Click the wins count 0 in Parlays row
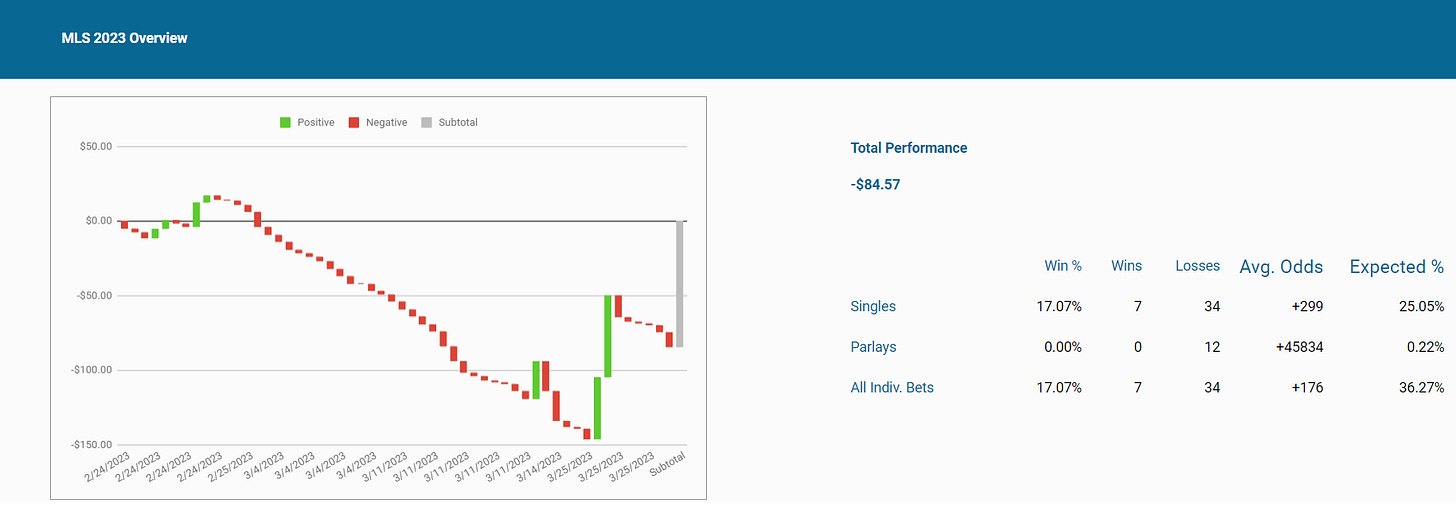1456x519 pixels. tap(1137, 347)
